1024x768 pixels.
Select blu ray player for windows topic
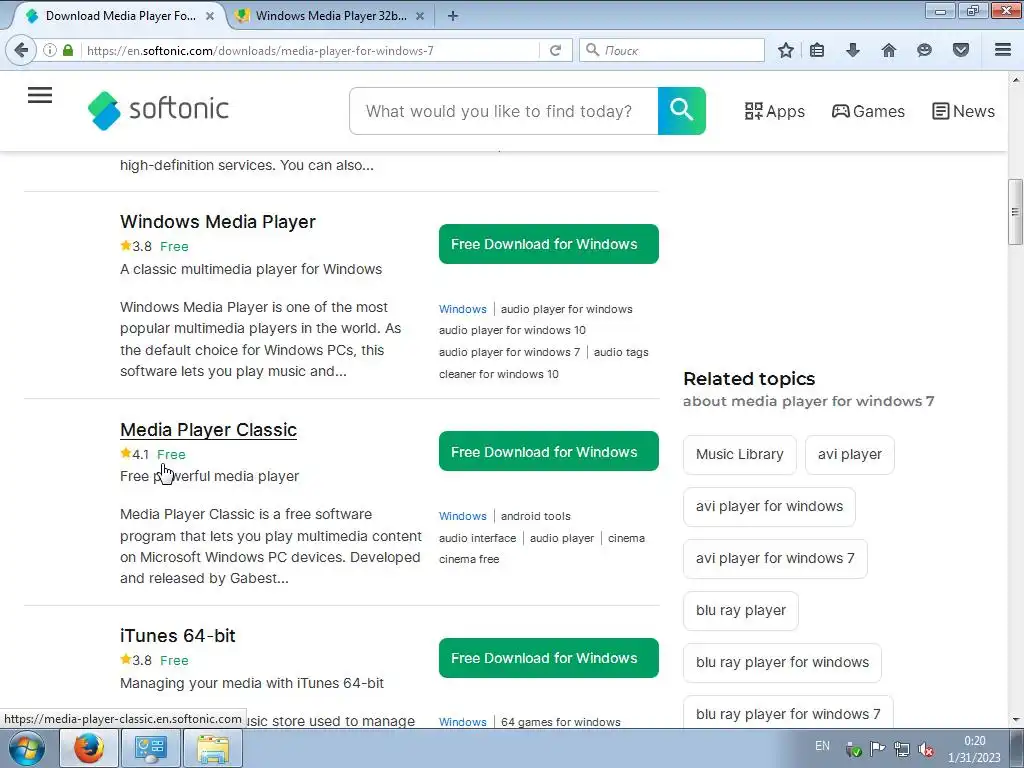(x=782, y=663)
